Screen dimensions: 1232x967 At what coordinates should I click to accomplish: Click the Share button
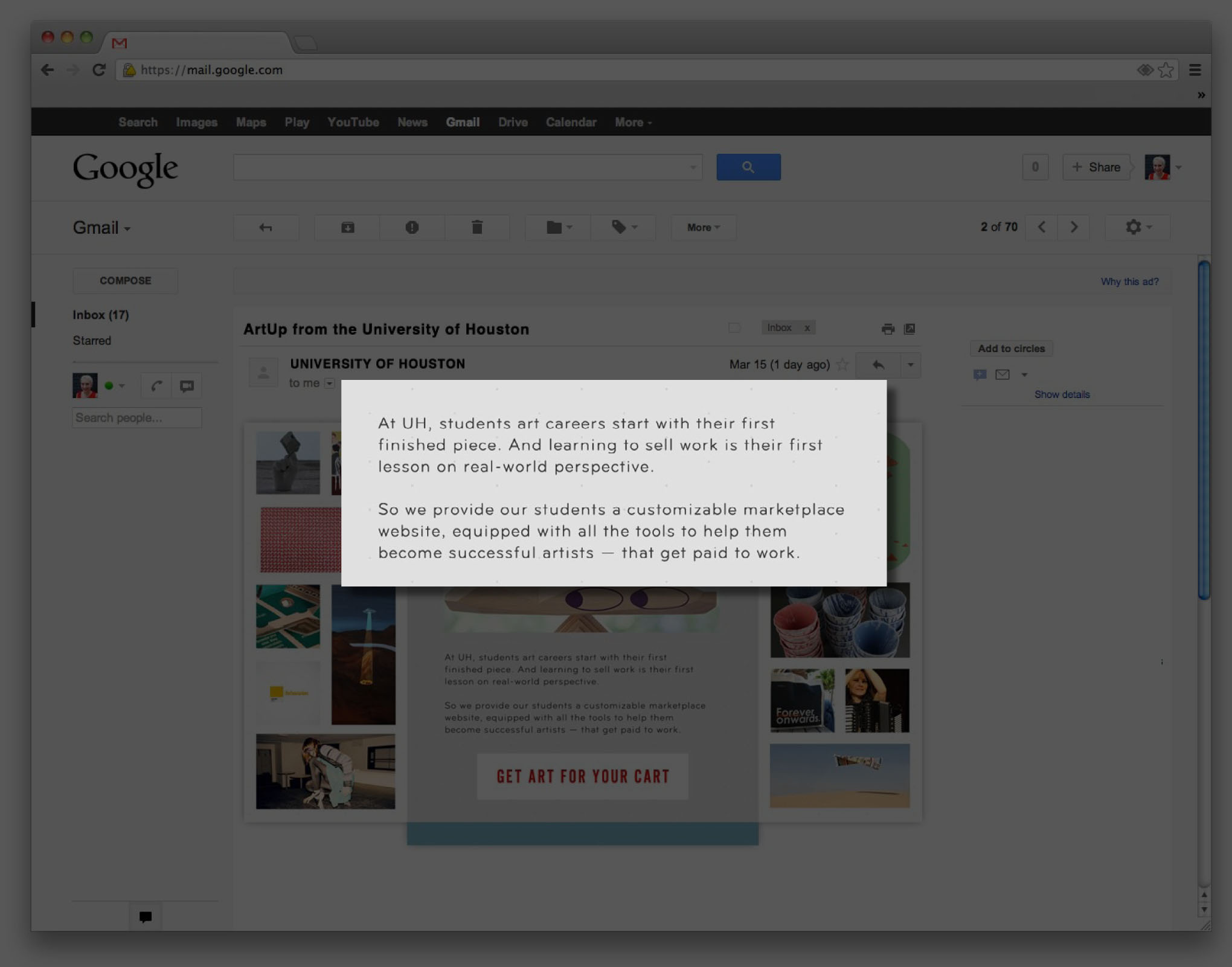tap(1097, 167)
